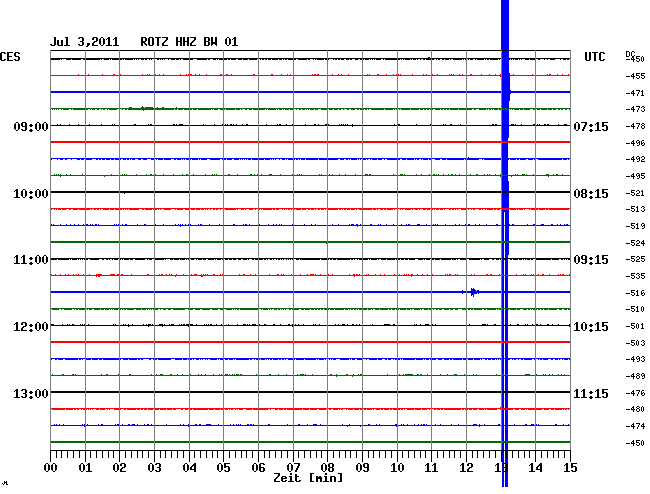Pick minute tick label 06
650x494 pixels.
pyautogui.click(x=258, y=468)
